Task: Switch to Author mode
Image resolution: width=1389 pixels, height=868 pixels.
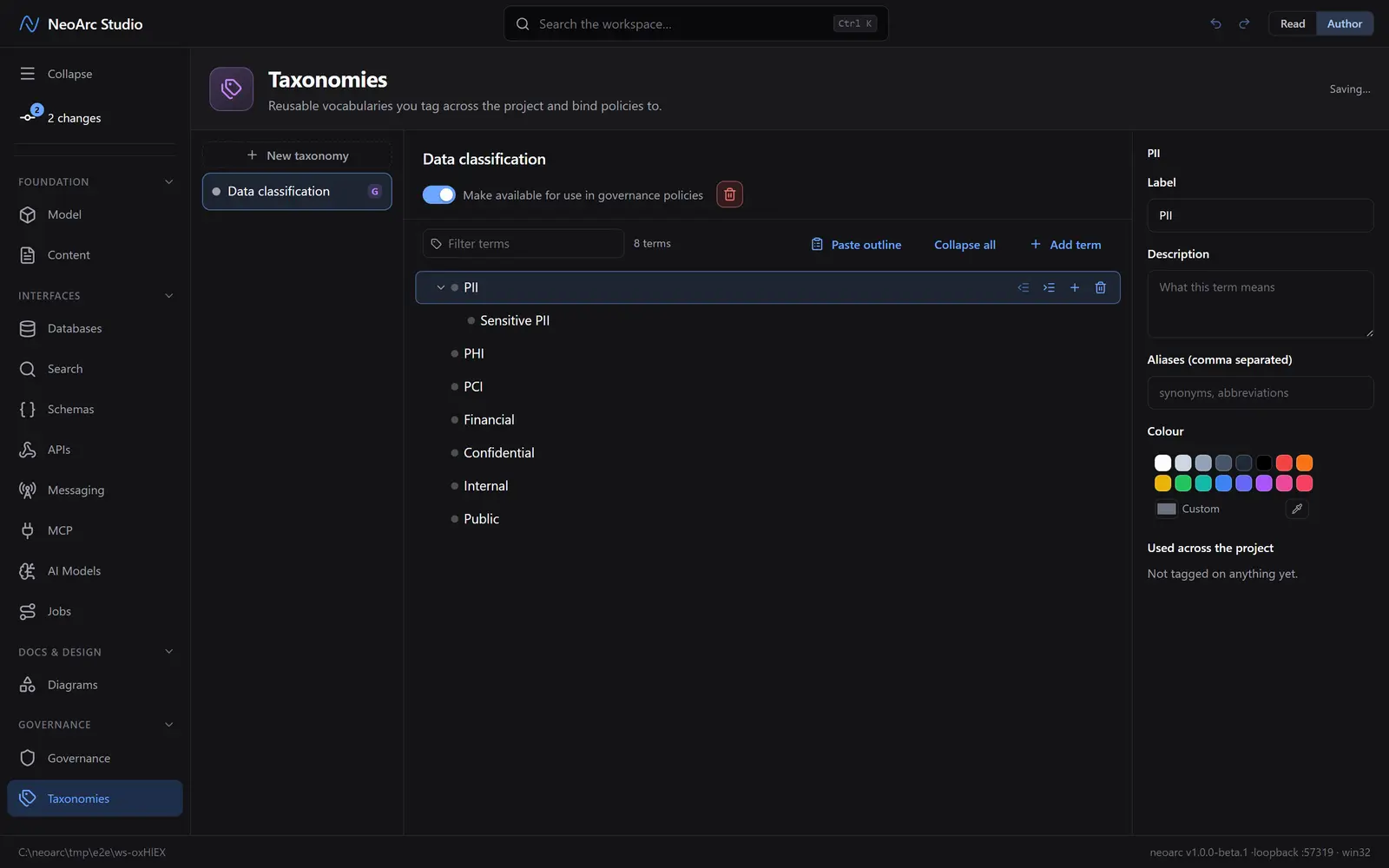Action: point(1345,23)
